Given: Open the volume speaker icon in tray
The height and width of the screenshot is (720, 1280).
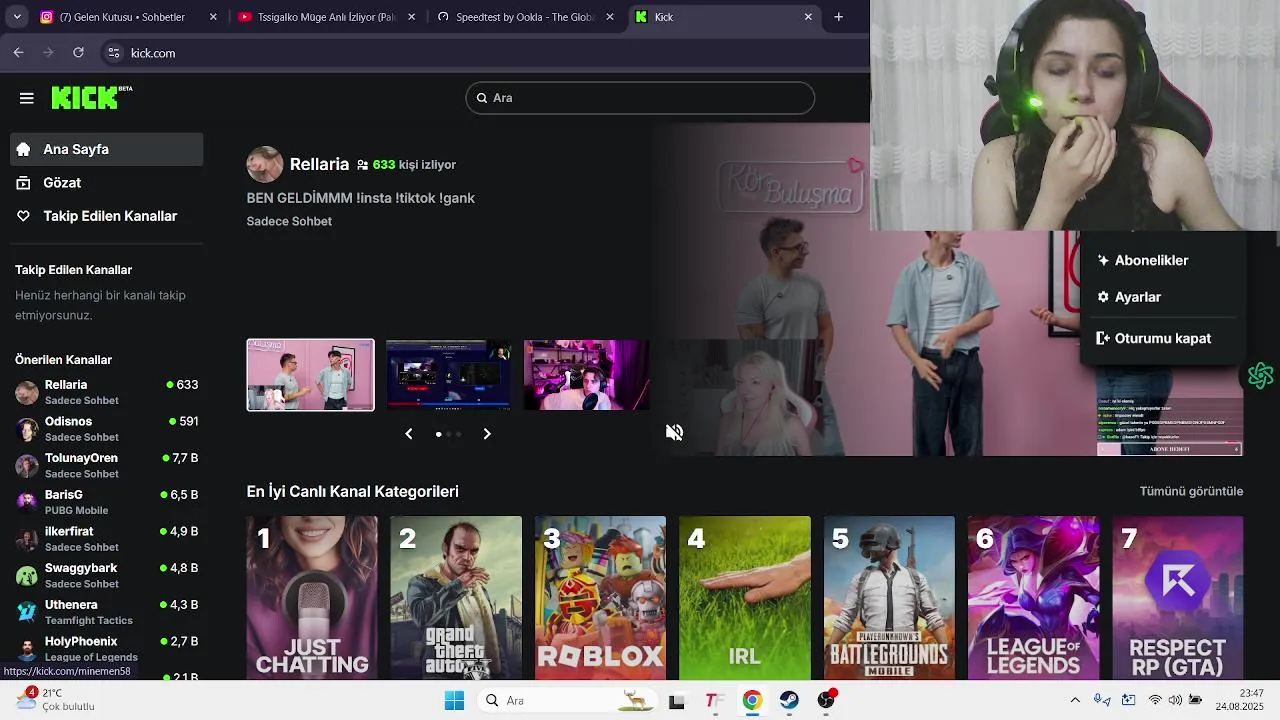Looking at the screenshot, I should click(x=1175, y=701).
